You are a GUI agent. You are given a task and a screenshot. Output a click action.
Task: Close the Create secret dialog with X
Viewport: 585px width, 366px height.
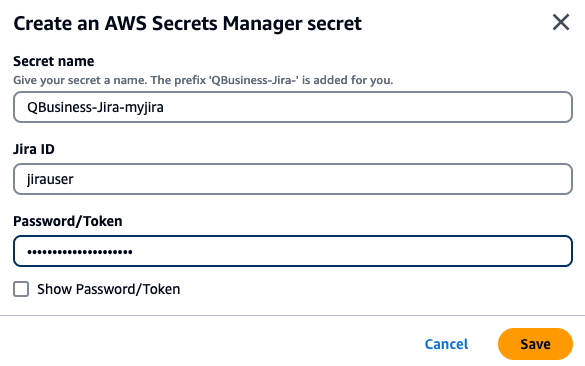[x=561, y=22]
